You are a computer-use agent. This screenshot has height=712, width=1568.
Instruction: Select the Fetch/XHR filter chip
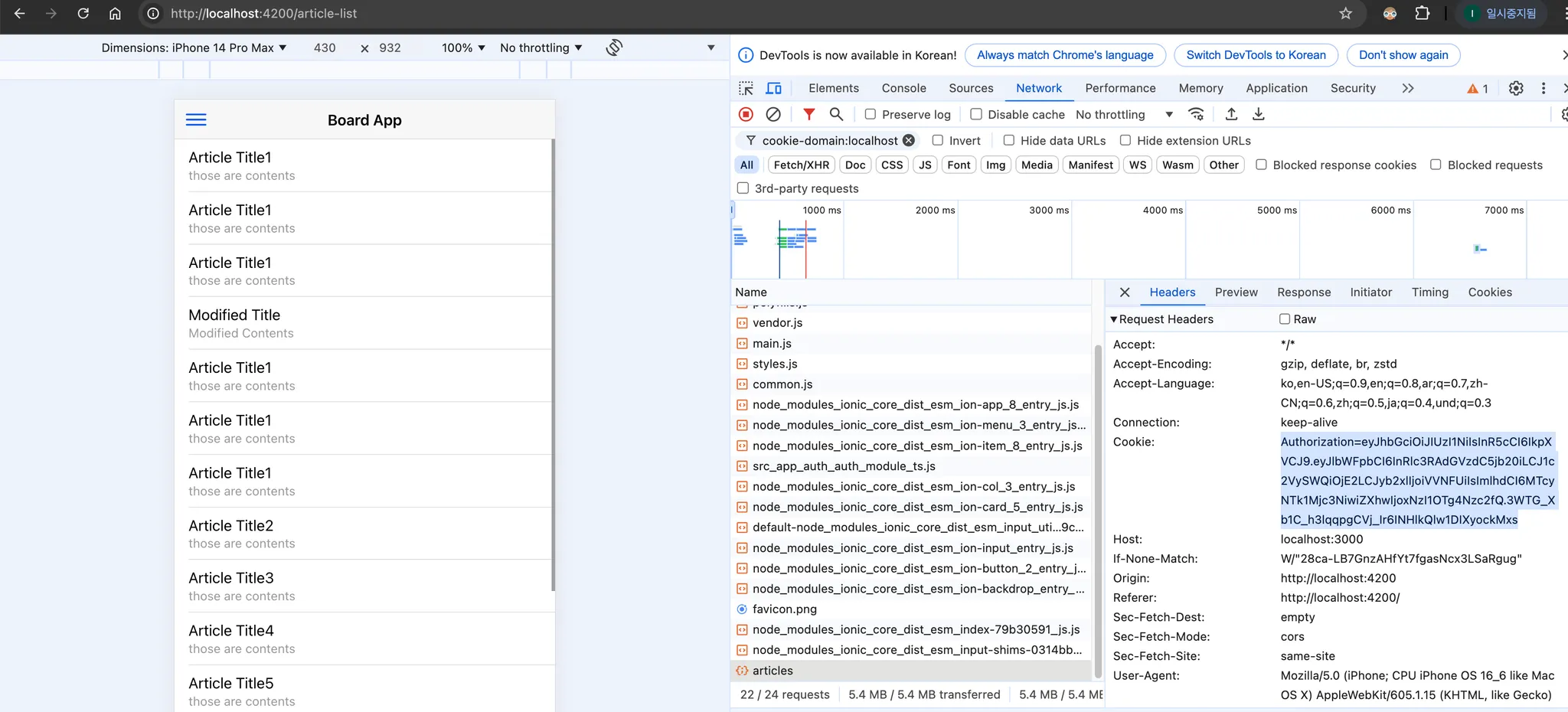[801, 165]
